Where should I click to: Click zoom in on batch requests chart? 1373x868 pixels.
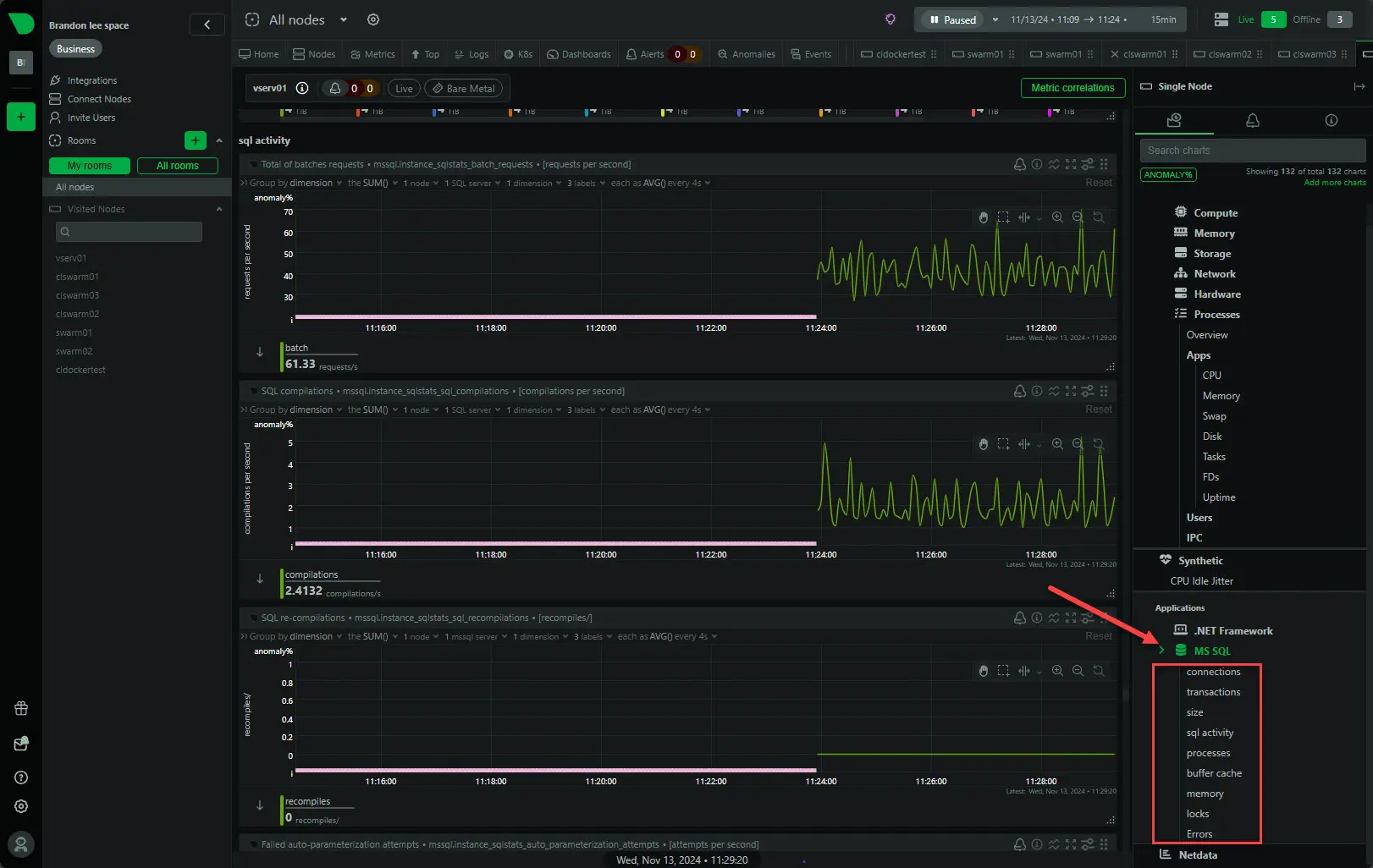(x=1057, y=217)
